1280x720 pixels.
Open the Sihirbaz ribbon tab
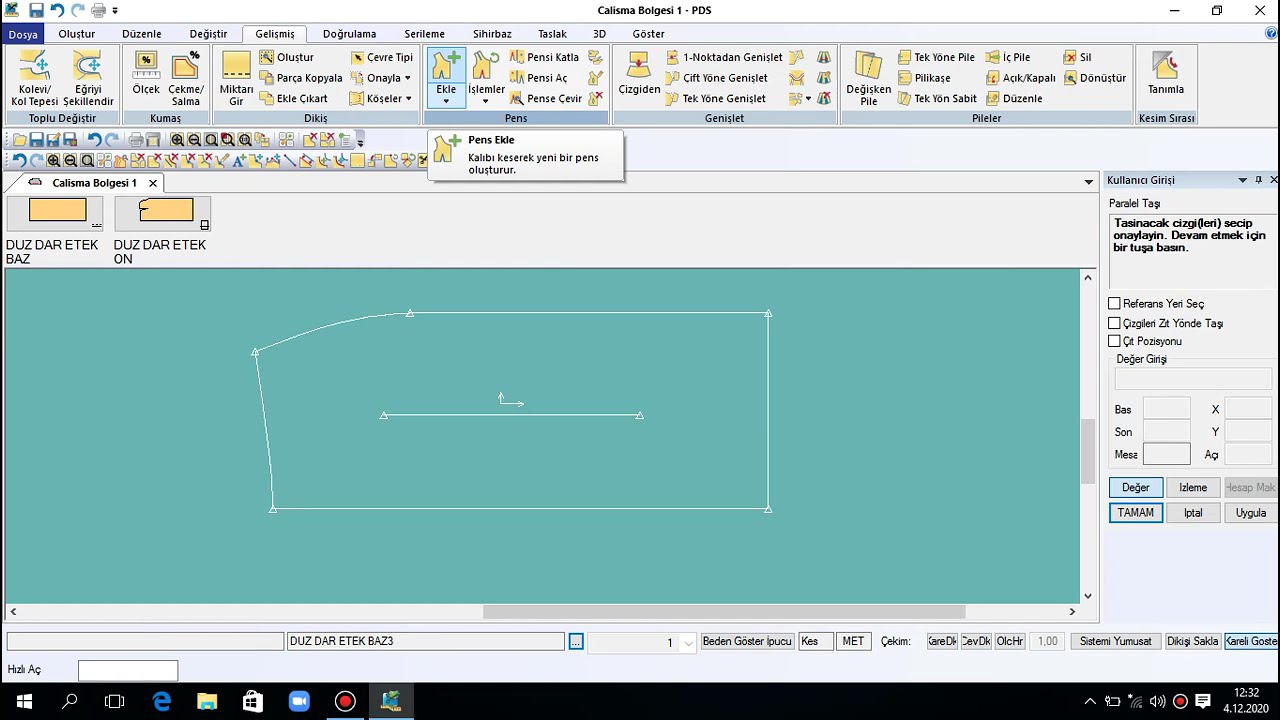[492, 34]
